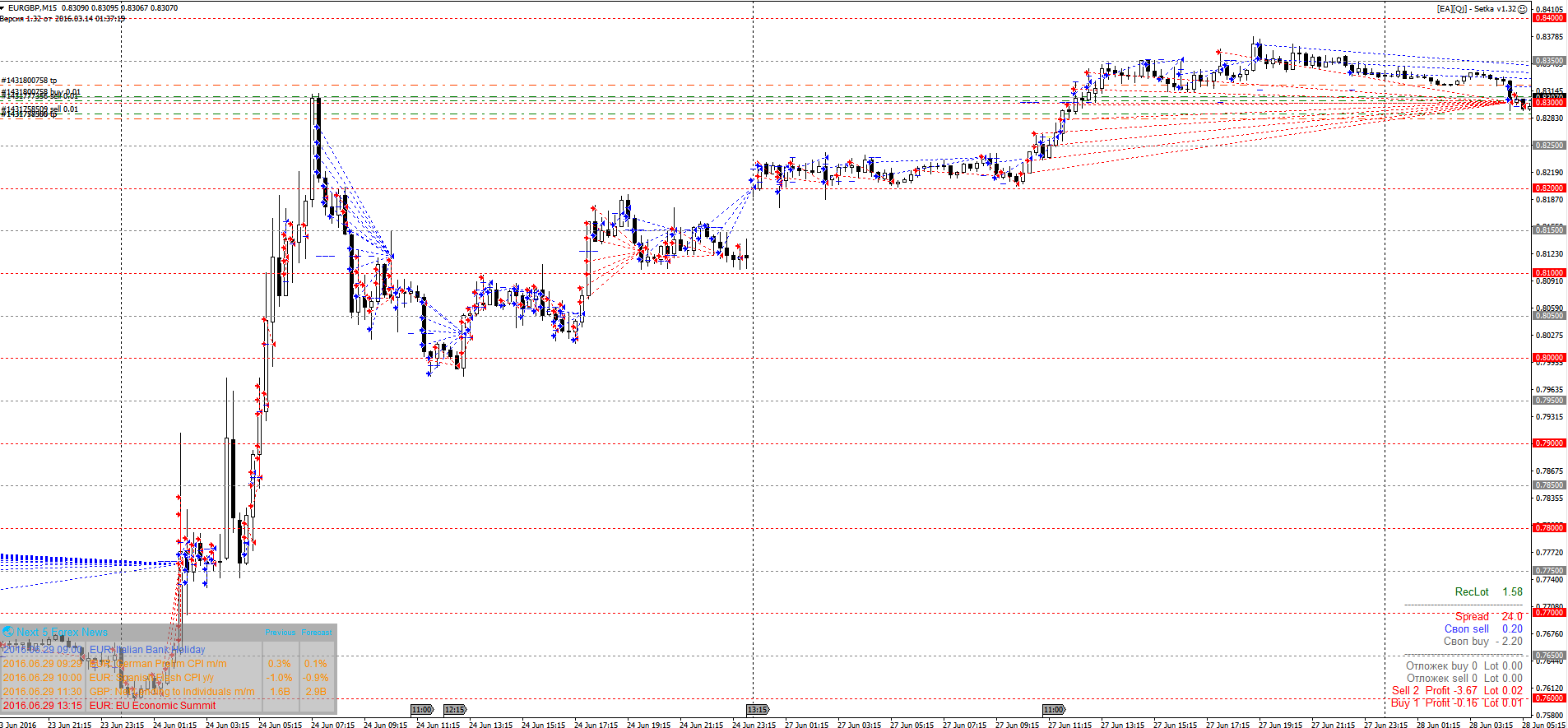Click the 'Отложек sell 0 Lot 0.00' line
1568x728 pixels.
pyautogui.click(x=1464, y=679)
